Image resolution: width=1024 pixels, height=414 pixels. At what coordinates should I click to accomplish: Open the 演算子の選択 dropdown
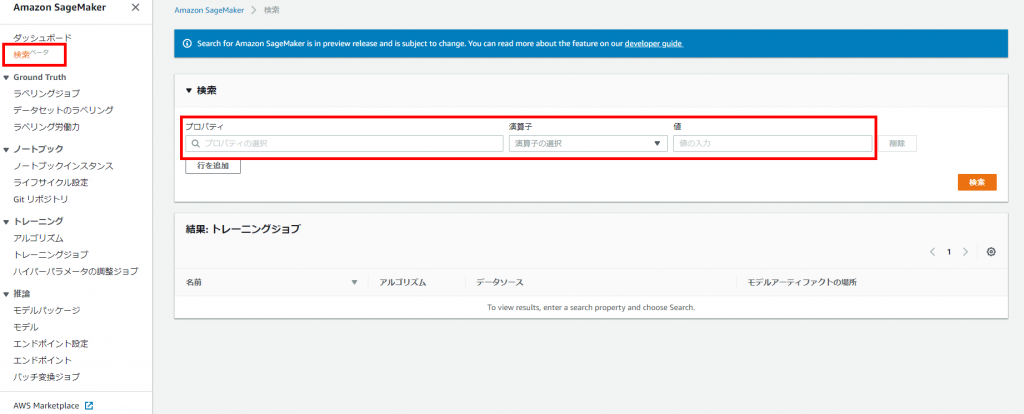[588, 143]
